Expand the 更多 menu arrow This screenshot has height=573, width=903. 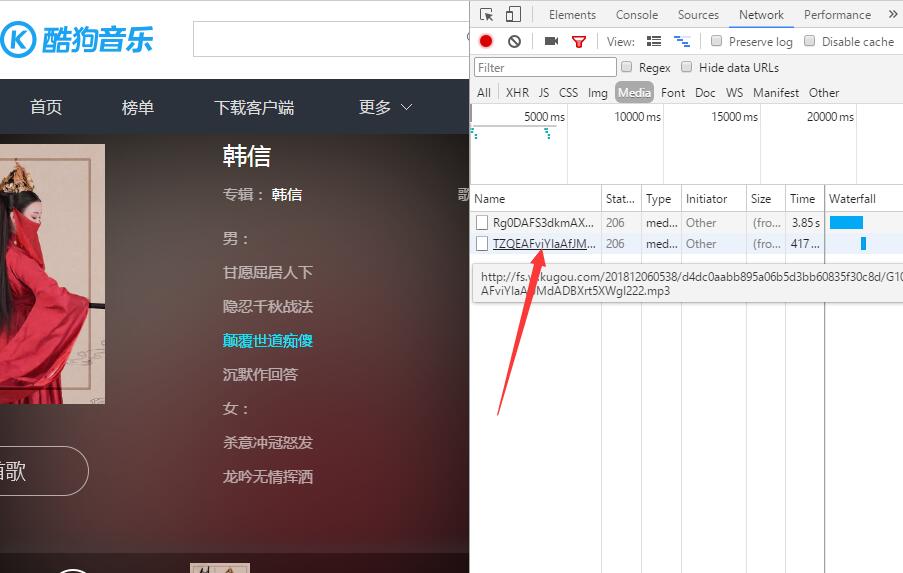pos(407,107)
